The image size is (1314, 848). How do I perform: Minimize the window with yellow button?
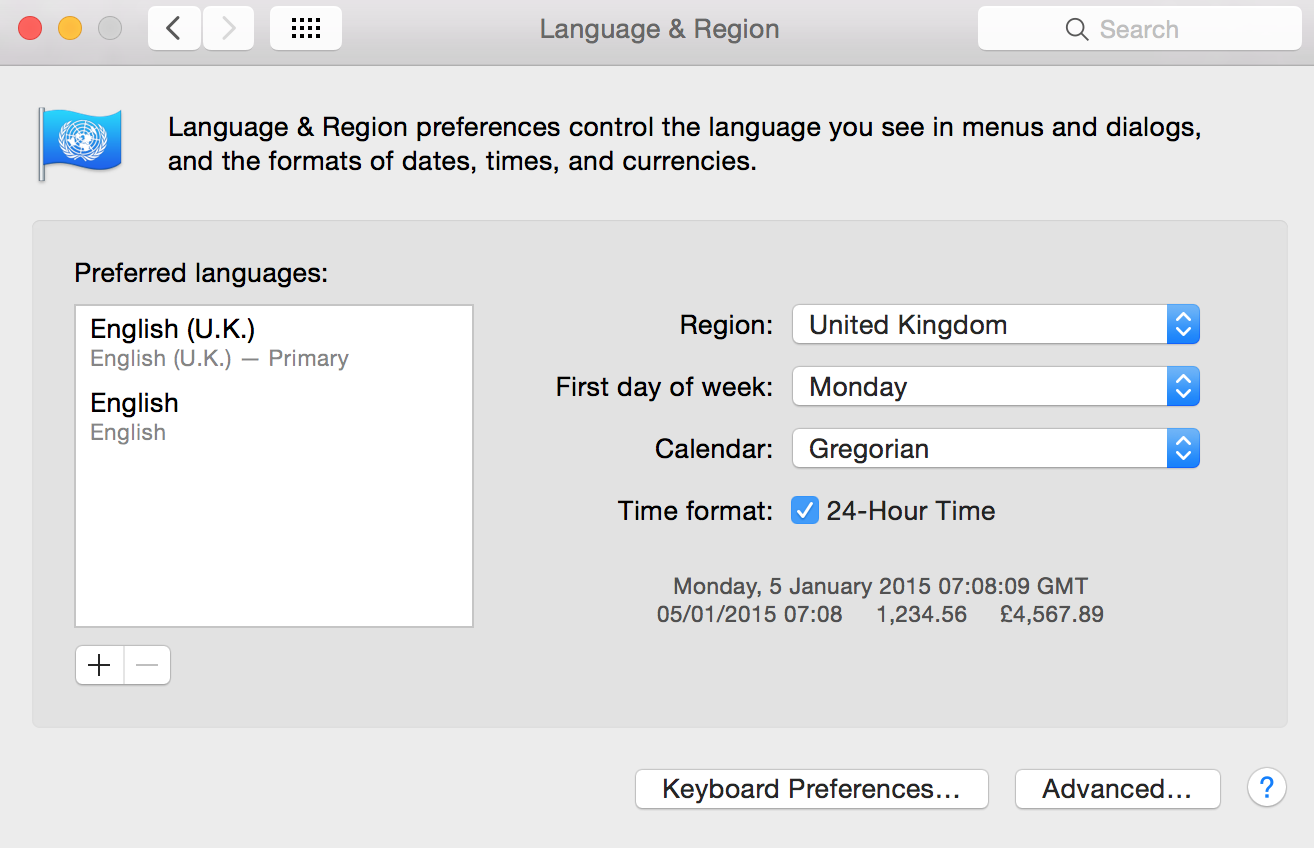pyautogui.click(x=70, y=29)
